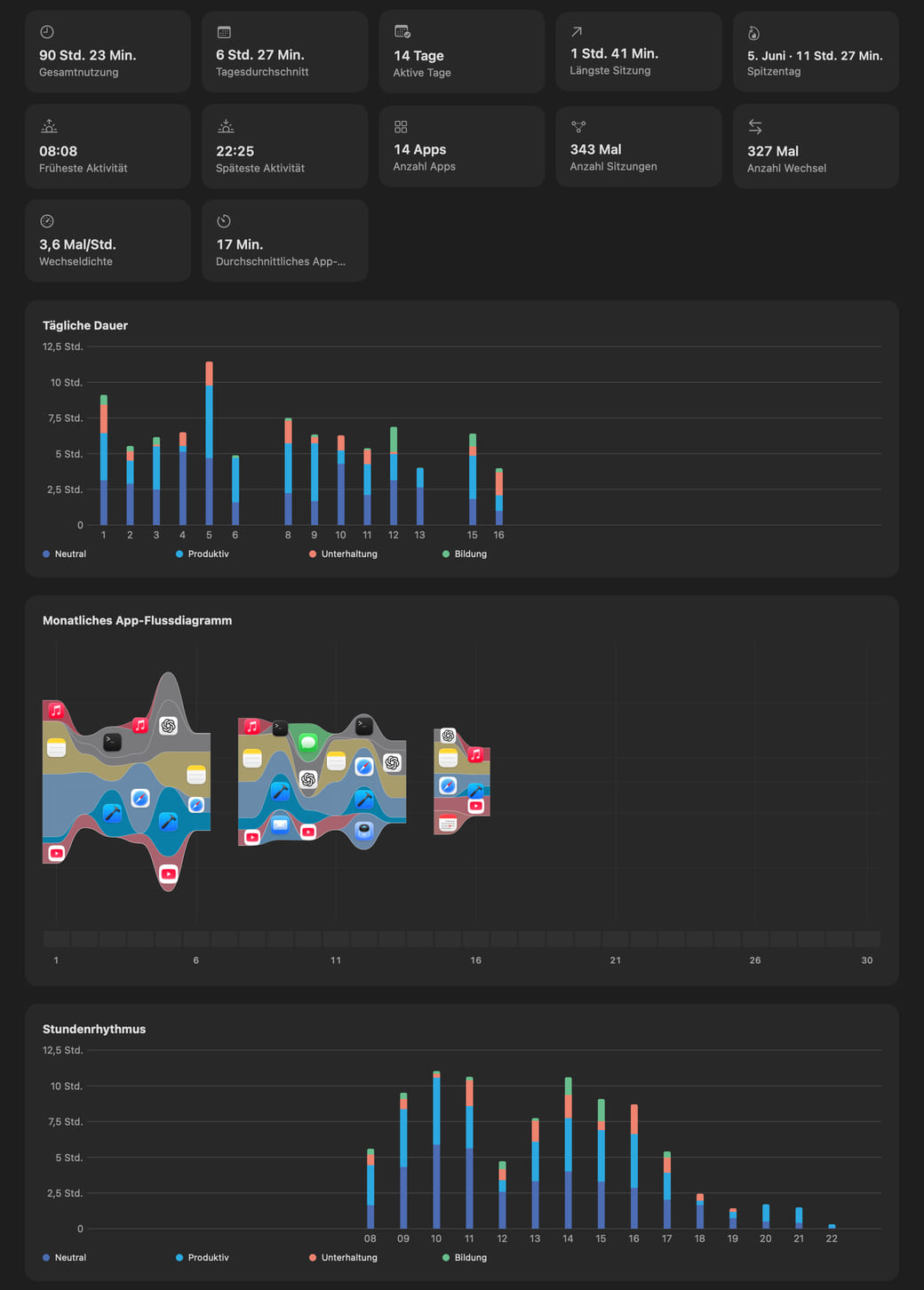The width and height of the screenshot is (924, 1290).
Task: Click the clock icon above Gesamtnutzung
Action: click(x=47, y=32)
